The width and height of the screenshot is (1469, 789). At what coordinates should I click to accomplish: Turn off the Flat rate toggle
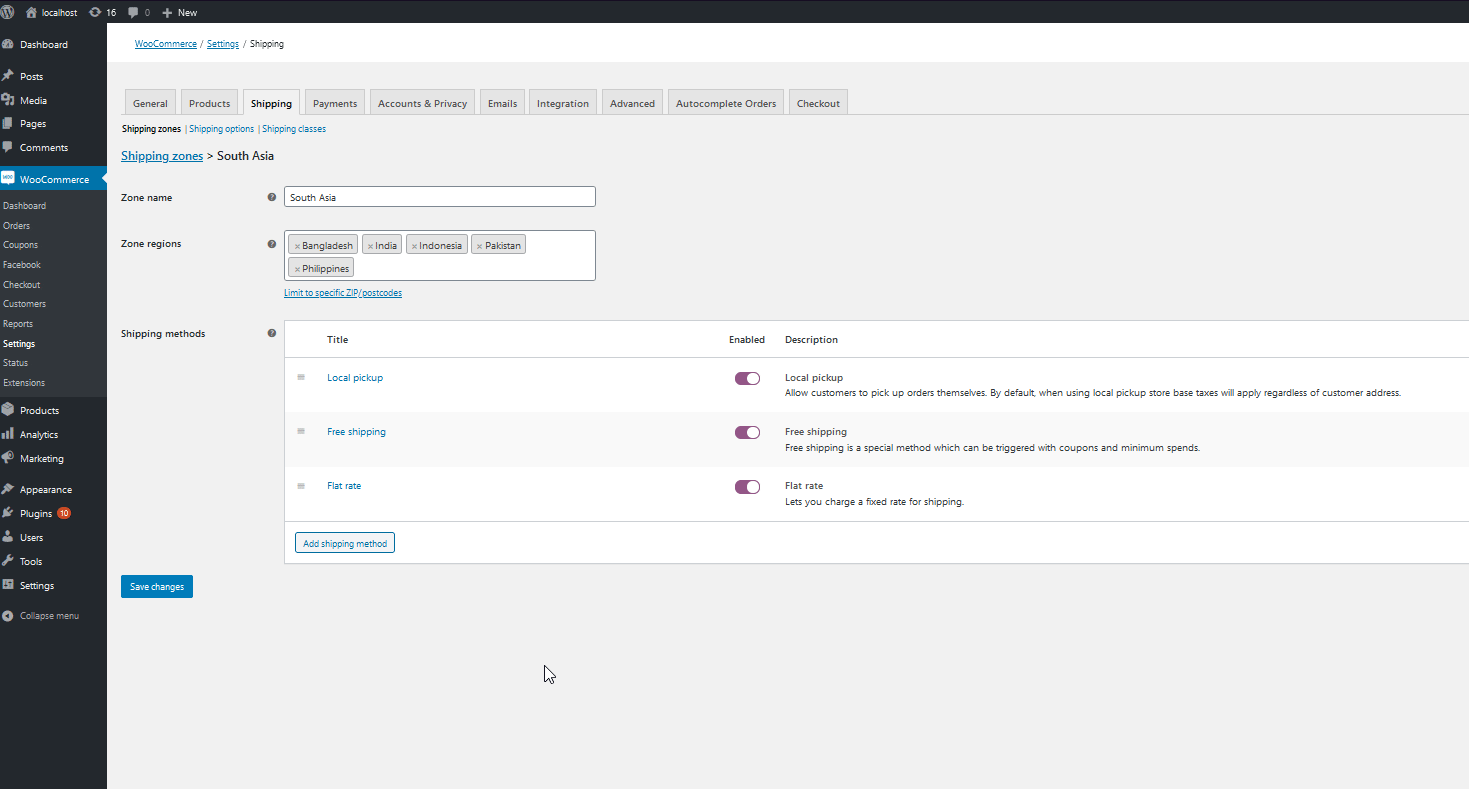747,487
